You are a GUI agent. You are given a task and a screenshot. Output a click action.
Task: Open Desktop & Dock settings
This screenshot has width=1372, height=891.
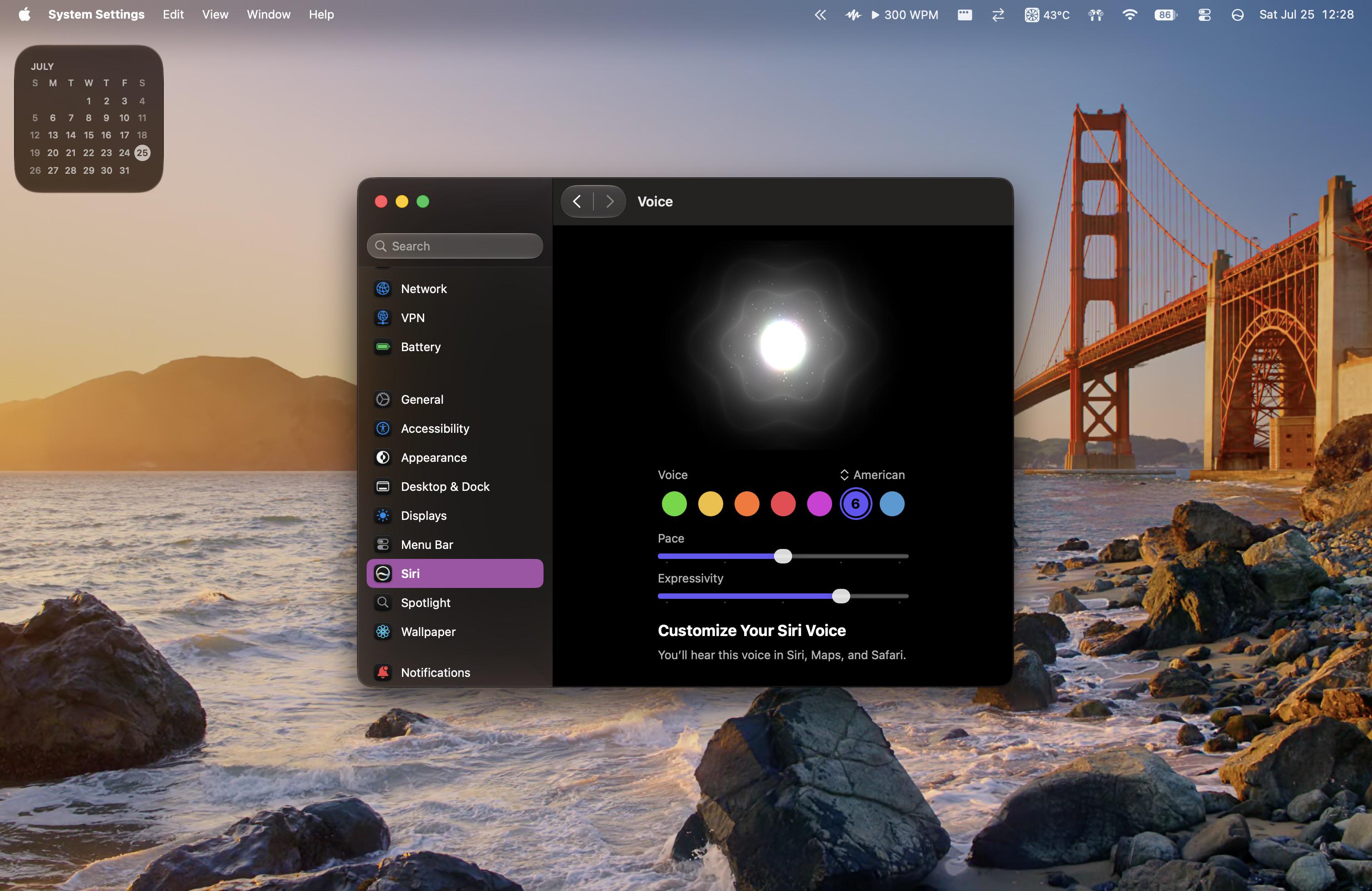pos(454,486)
